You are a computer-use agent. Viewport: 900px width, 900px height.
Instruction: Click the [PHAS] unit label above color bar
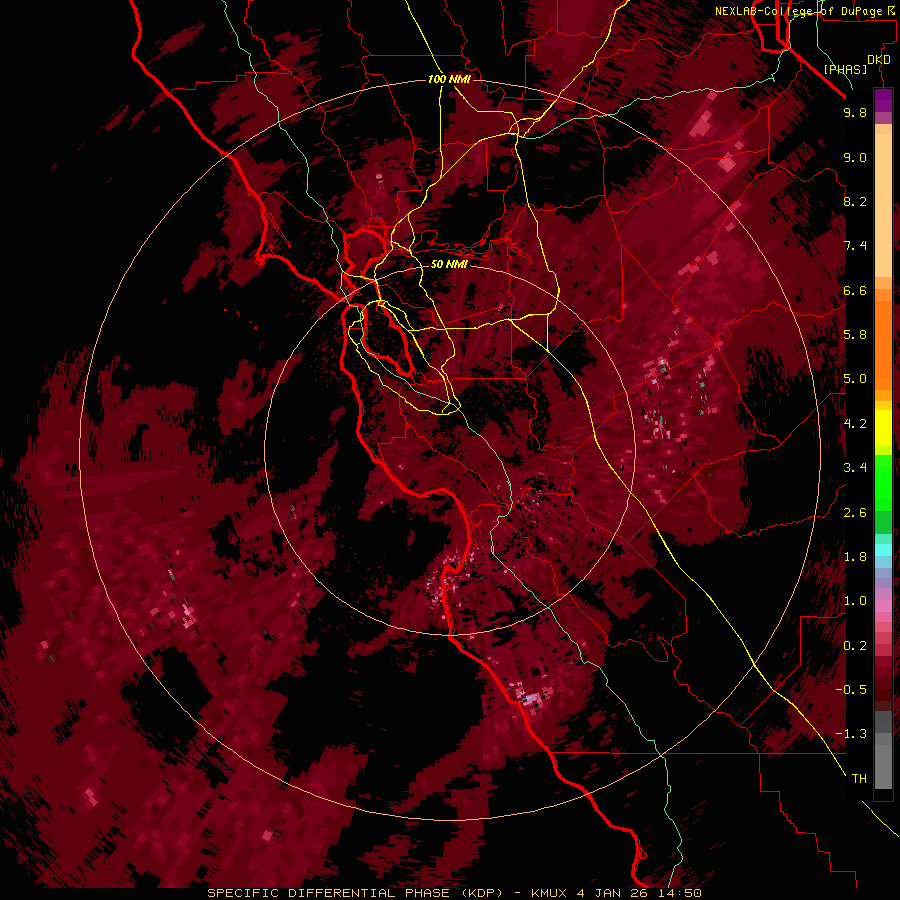click(x=845, y=69)
